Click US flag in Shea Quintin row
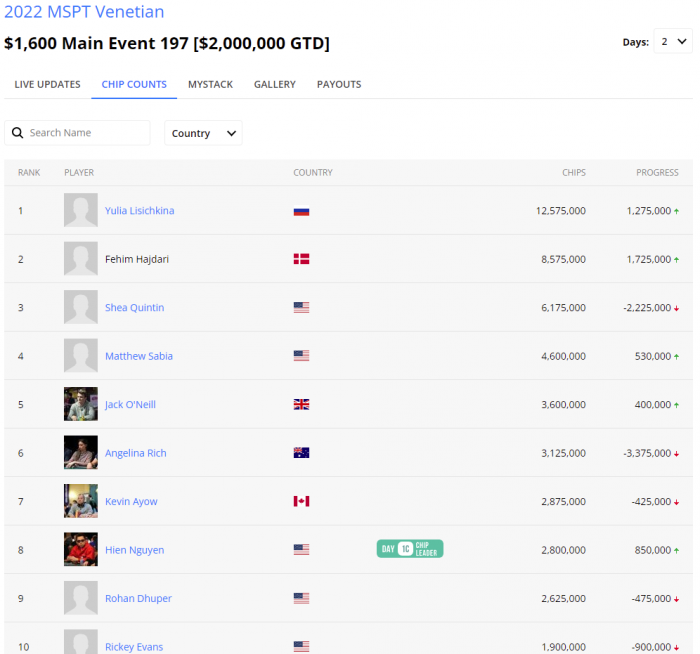This screenshot has height=654, width=700. click(301, 308)
